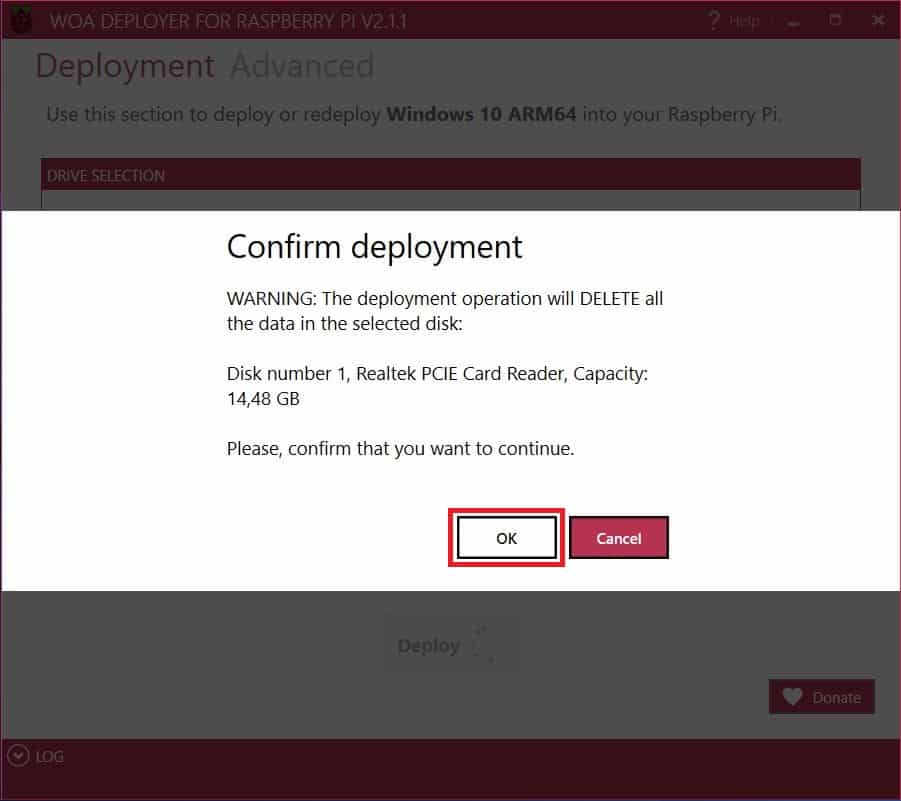The width and height of the screenshot is (901, 801).
Task: Close the WOA Deployer window
Action: point(878,21)
